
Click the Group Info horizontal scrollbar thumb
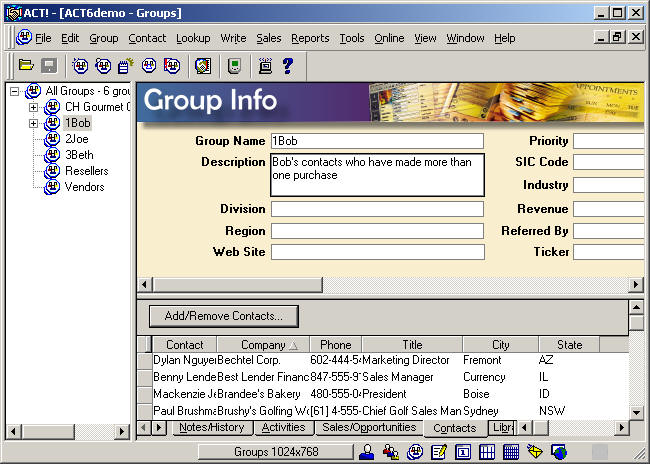pos(238,285)
